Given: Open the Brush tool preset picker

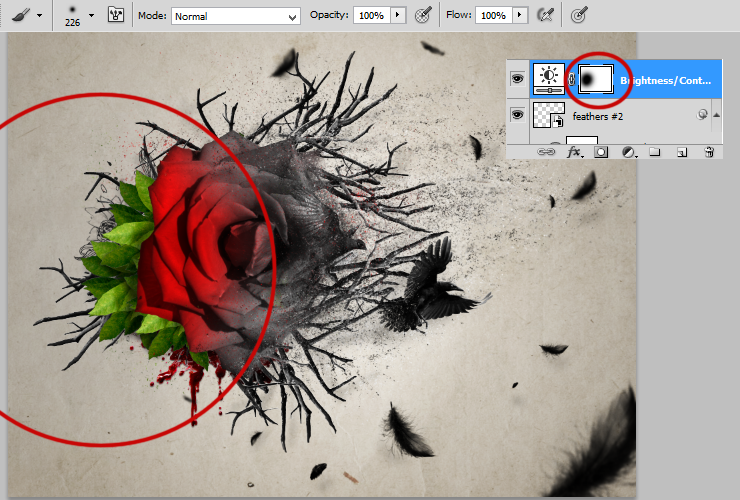Looking at the screenshot, I should [x=26, y=16].
